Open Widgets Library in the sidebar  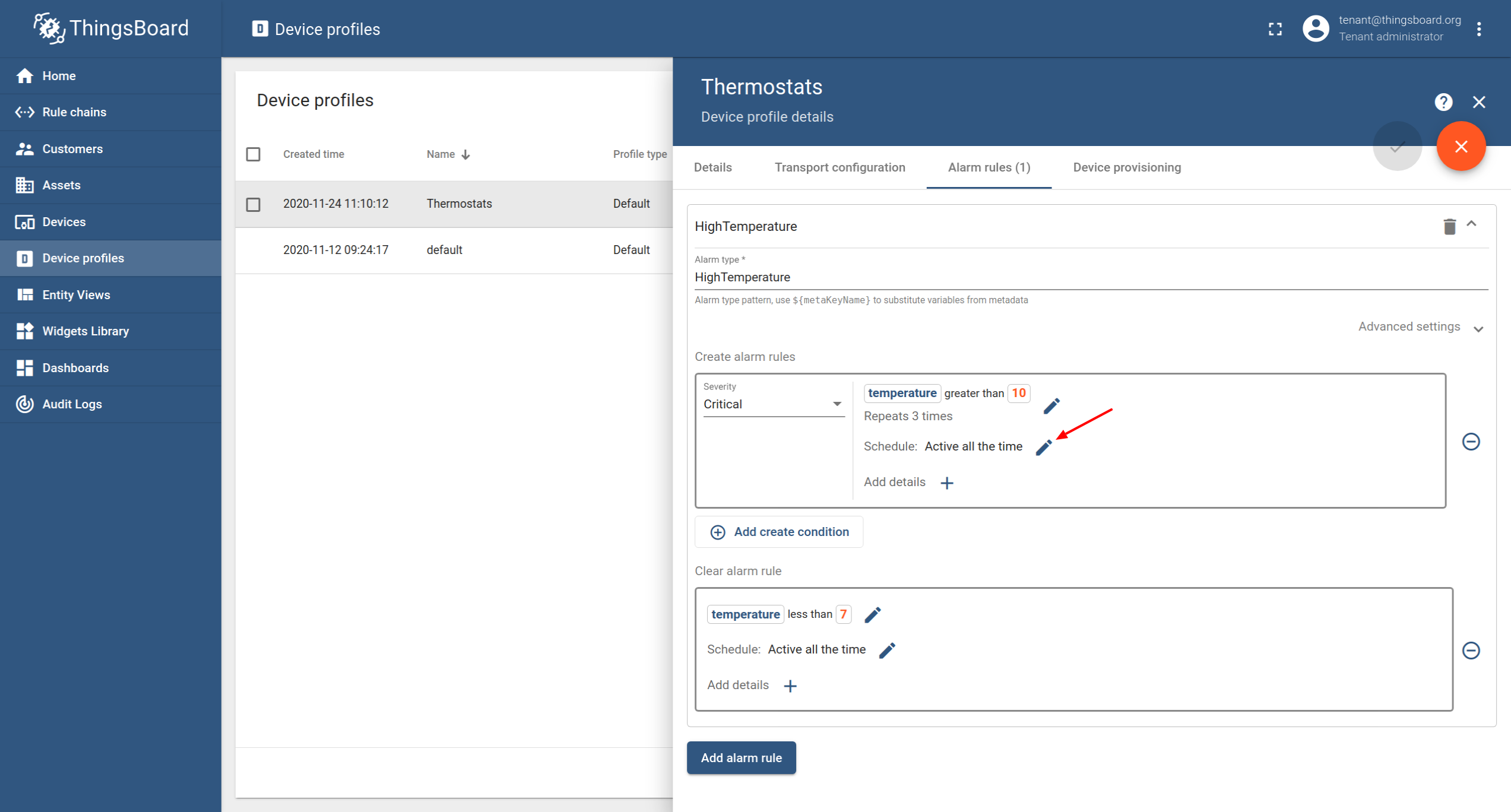(x=110, y=331)
